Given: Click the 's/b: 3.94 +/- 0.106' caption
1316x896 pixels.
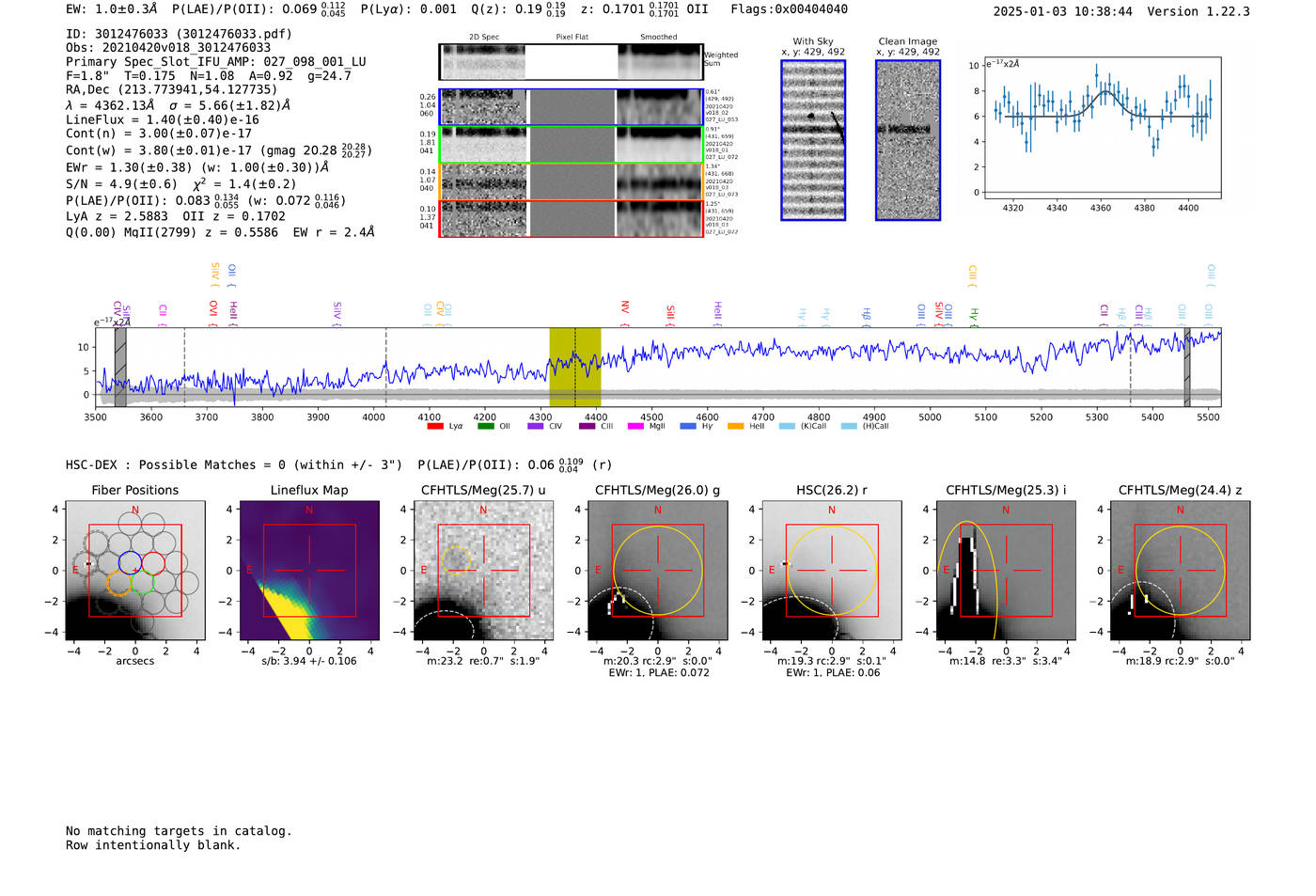Looking at the screenshot, I should click(x=309, y=661).
